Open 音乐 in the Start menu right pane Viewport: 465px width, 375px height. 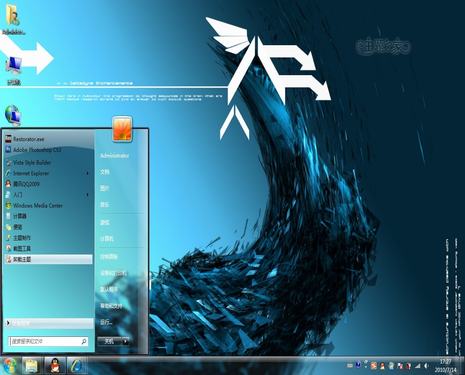105,205
